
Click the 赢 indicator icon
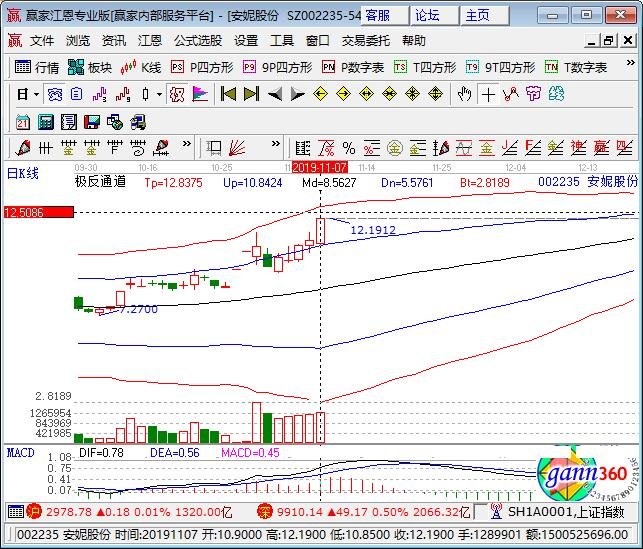[x=601, y=148]
